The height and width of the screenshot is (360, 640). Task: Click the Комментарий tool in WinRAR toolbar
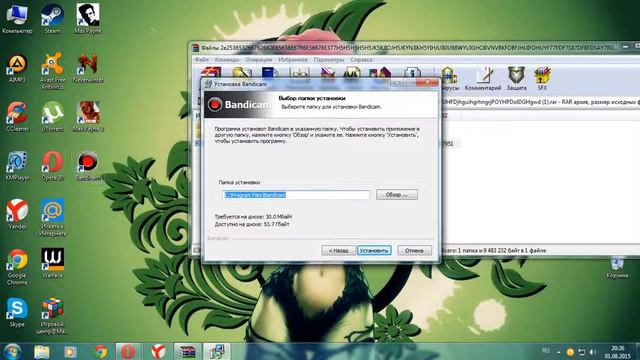pos(483,79)
